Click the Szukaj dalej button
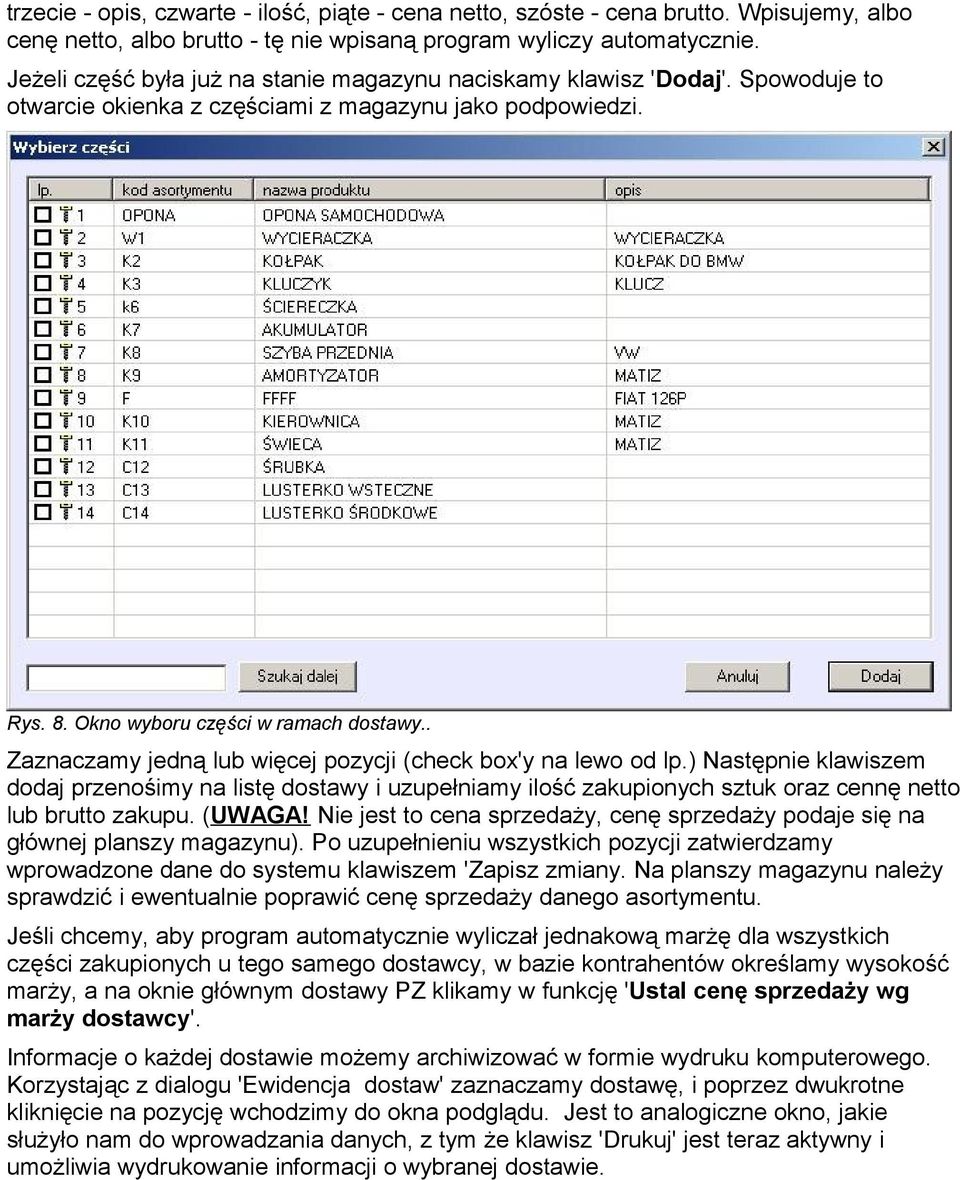 (297, 676)
